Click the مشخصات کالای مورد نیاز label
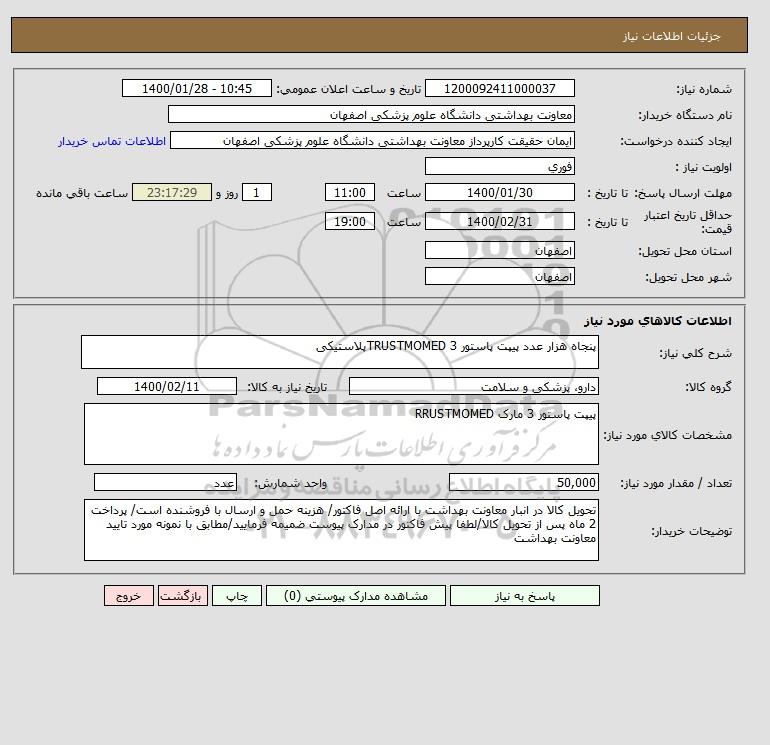 [x=668, y=435]
